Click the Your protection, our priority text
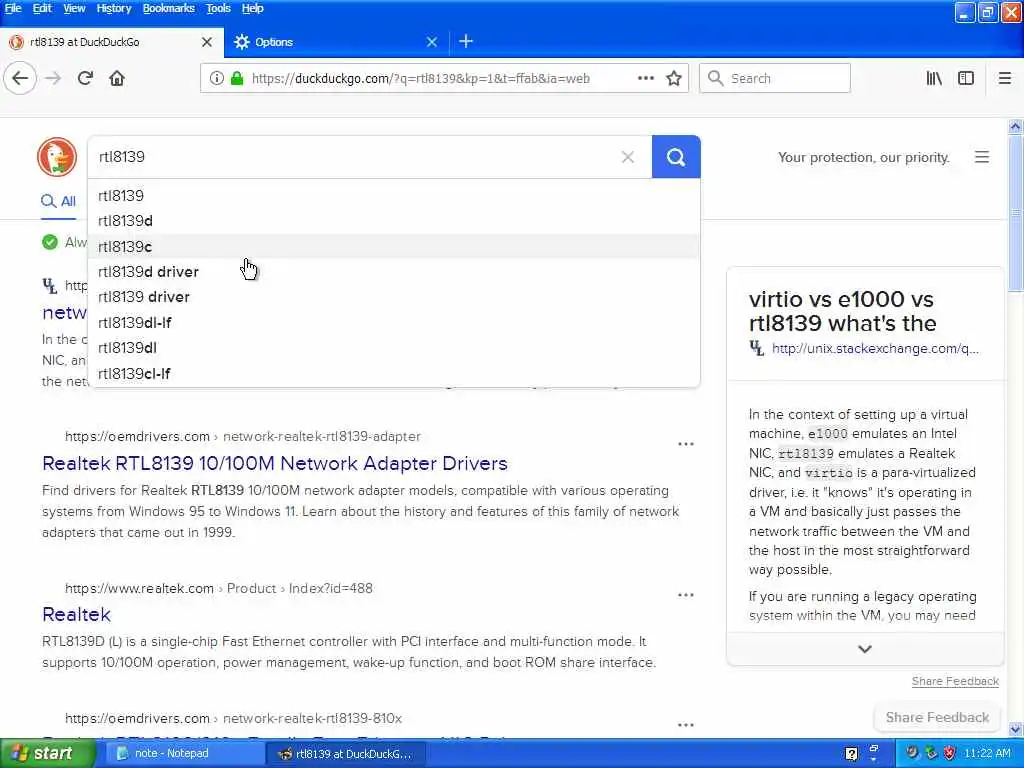The height and width of the screenshot is (768, 1024). click(863, 157)
